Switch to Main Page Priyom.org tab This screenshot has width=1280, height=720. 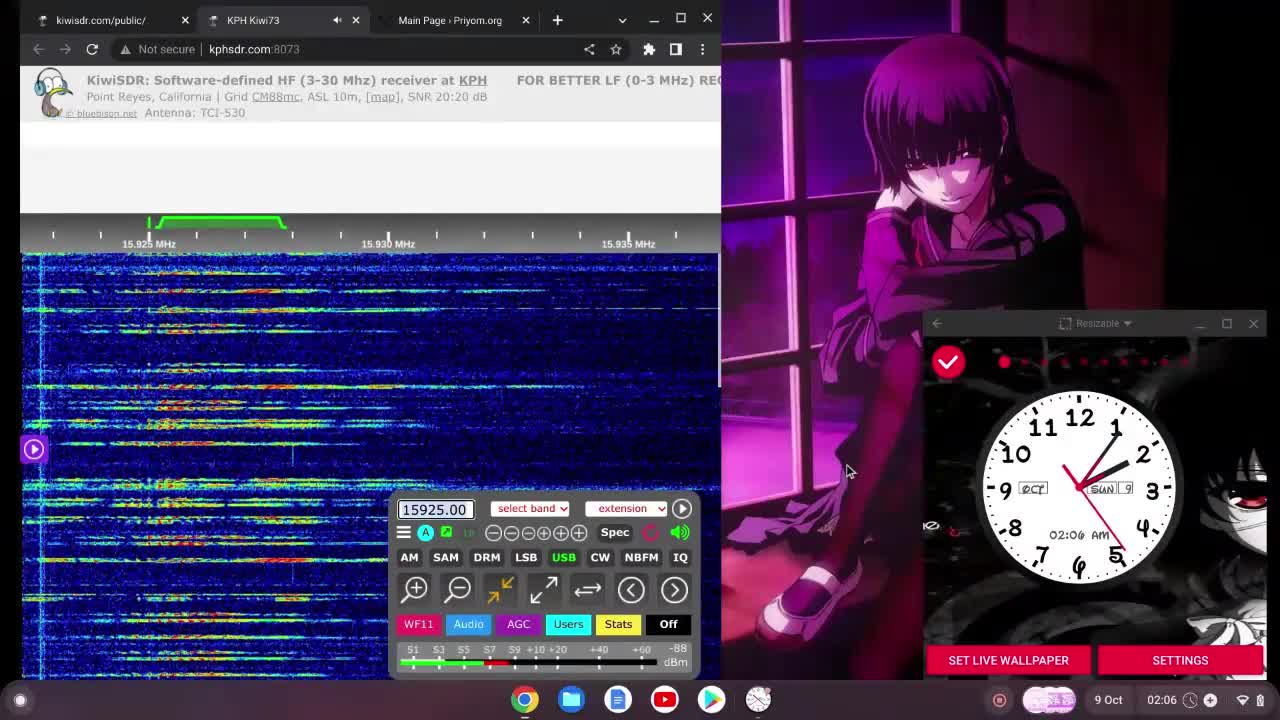450,20
